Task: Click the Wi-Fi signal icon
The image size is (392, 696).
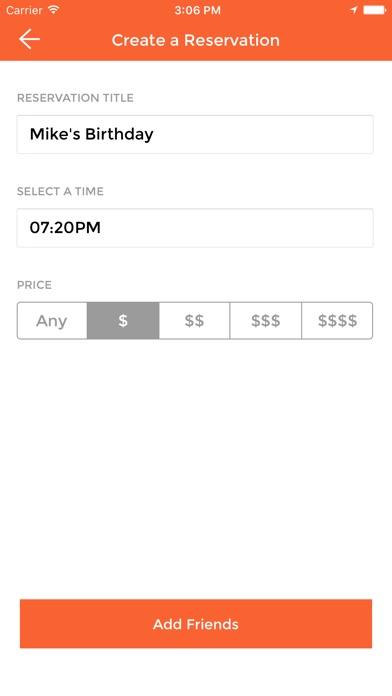Action: click(x=54, y=10)
